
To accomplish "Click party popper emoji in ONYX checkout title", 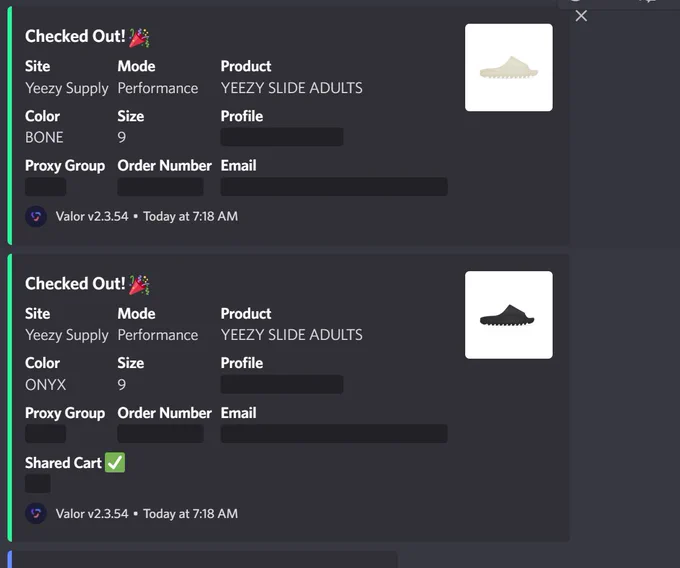I will point(139,284).
